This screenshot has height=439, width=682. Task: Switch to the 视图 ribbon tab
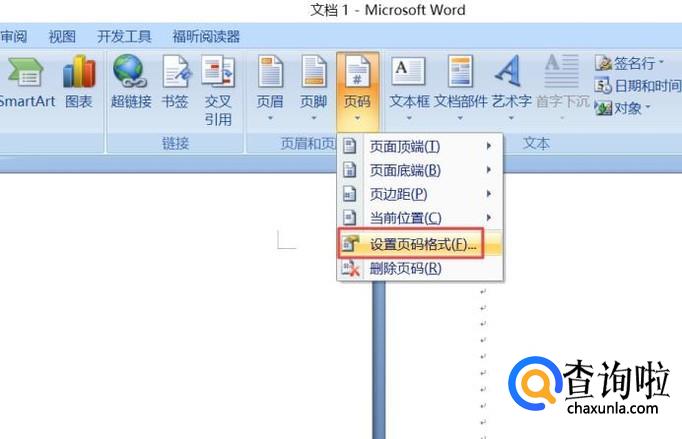click(x=62, y=37)
